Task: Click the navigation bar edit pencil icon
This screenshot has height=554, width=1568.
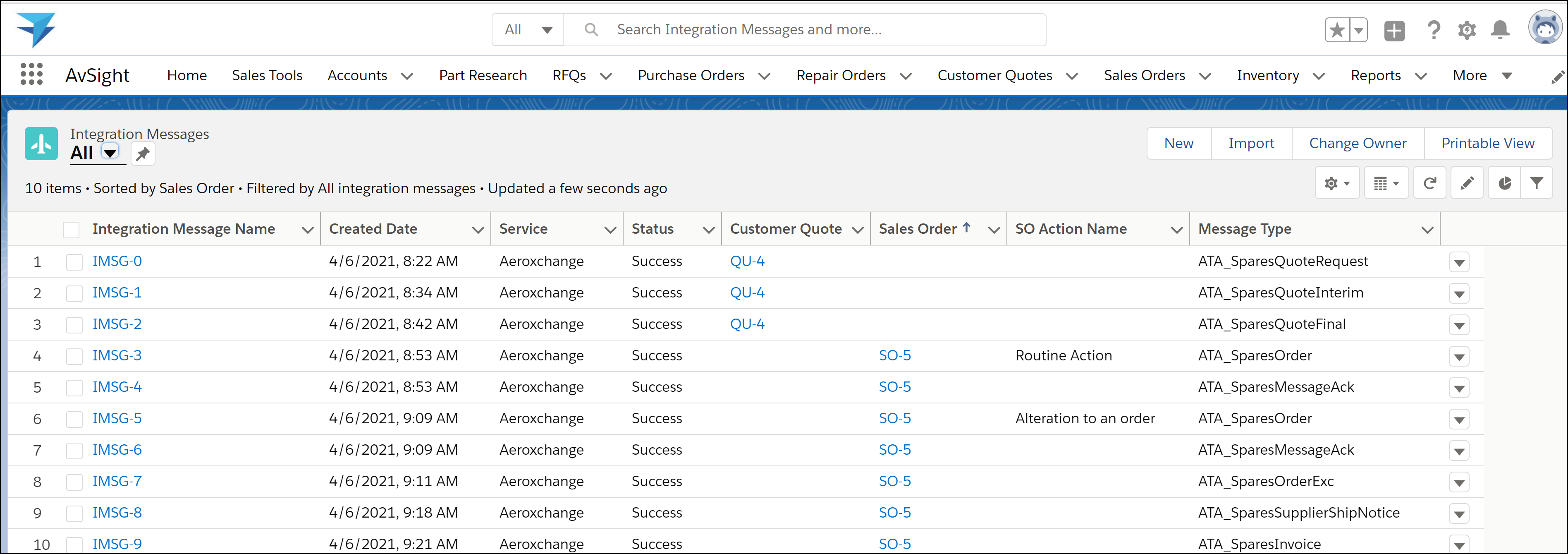Action: 1558,77
